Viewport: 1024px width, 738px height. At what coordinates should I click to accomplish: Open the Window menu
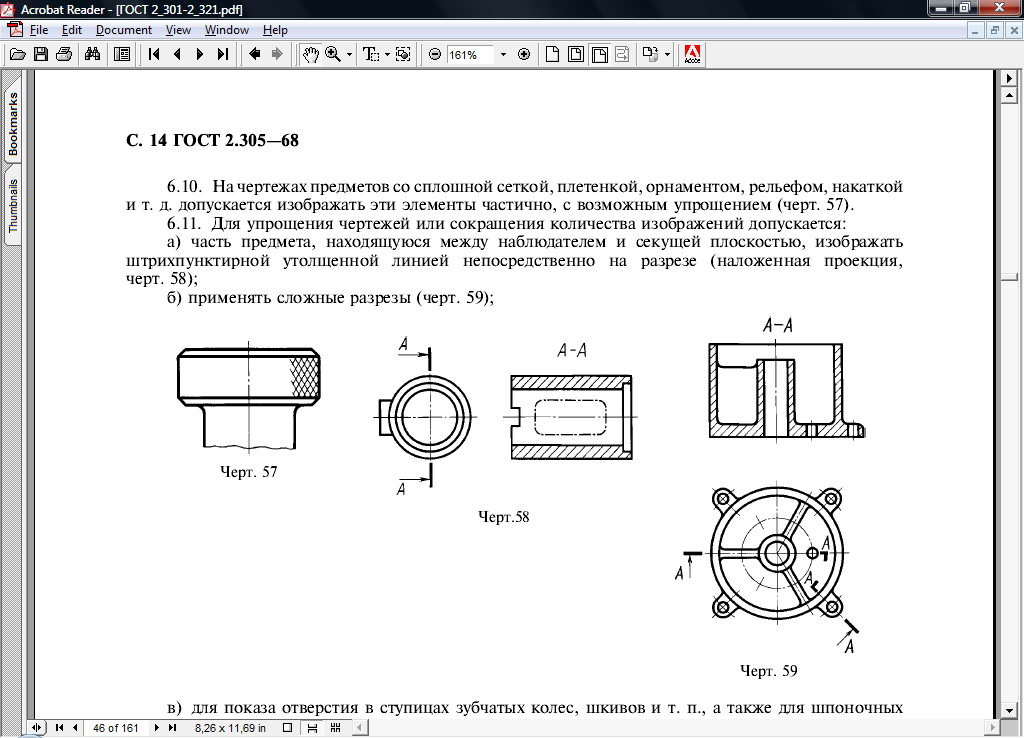coord(227,30)
